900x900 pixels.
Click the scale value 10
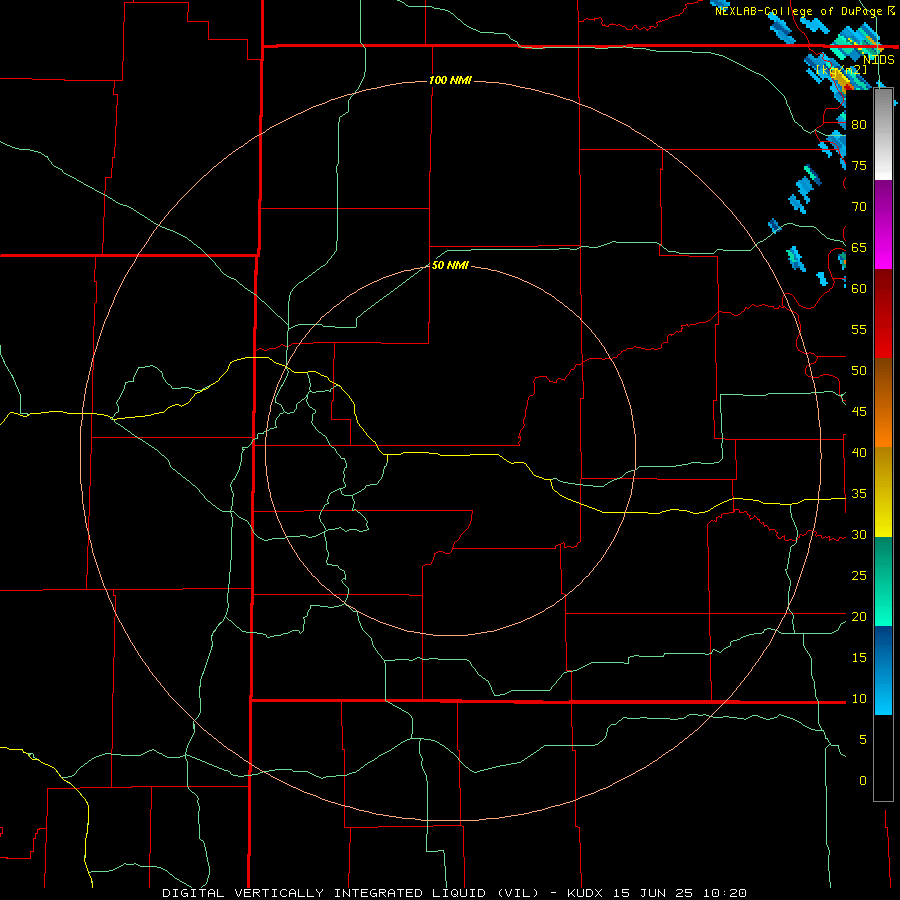pyautogui.click(x=859, y=699)
